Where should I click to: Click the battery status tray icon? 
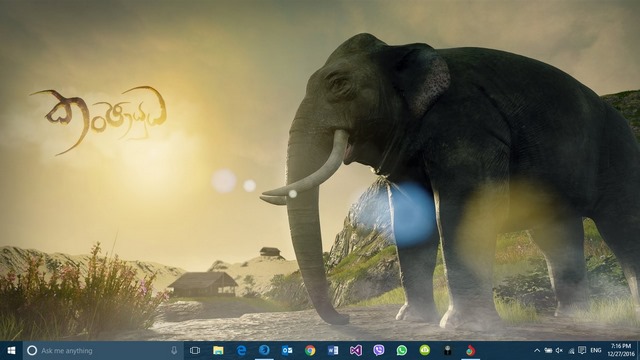pos(549,351)
